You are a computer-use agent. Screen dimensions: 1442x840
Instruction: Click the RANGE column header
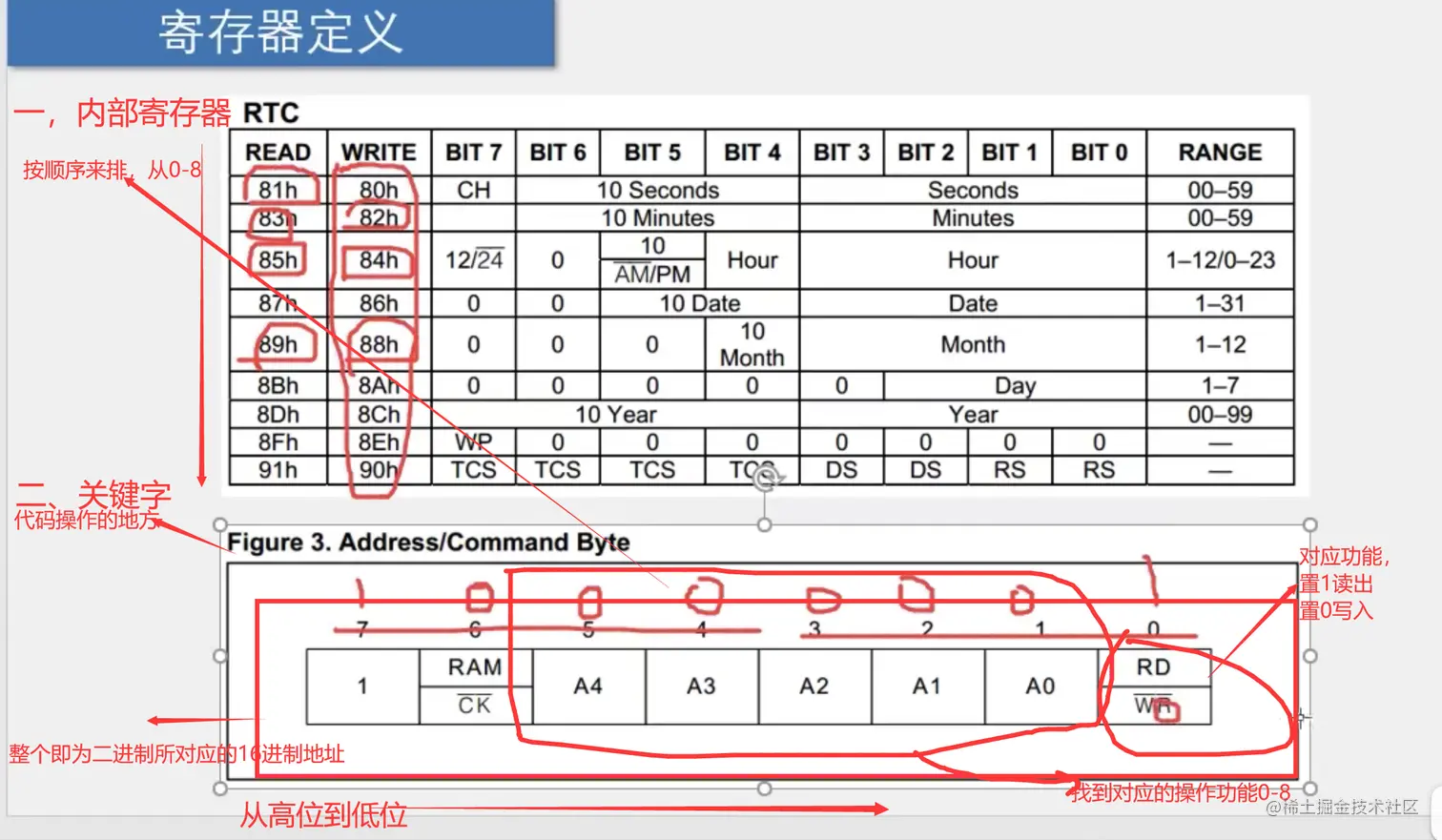(x=1220, y=153)
